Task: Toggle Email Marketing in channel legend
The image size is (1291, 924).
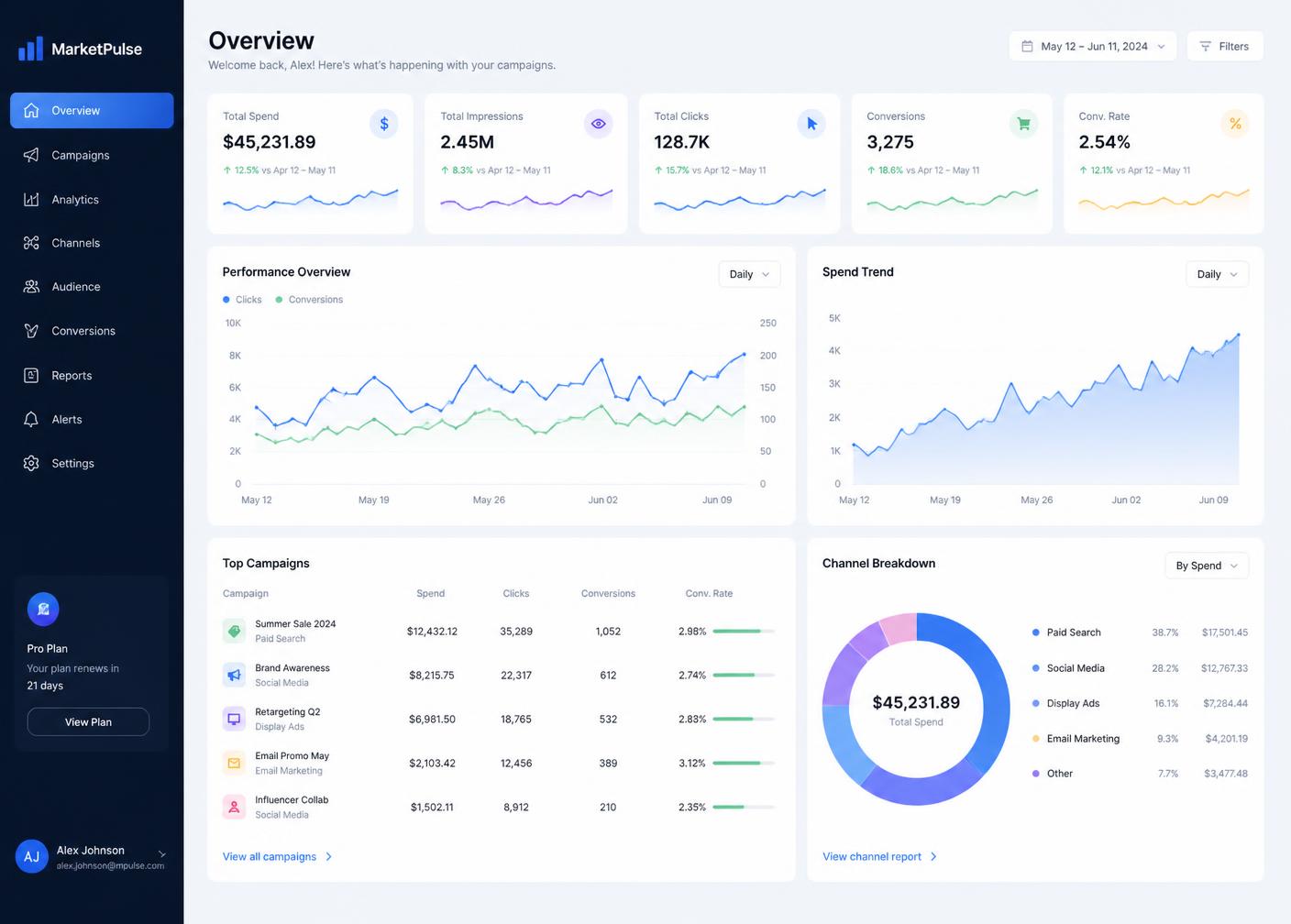Action: point(1076,739)
